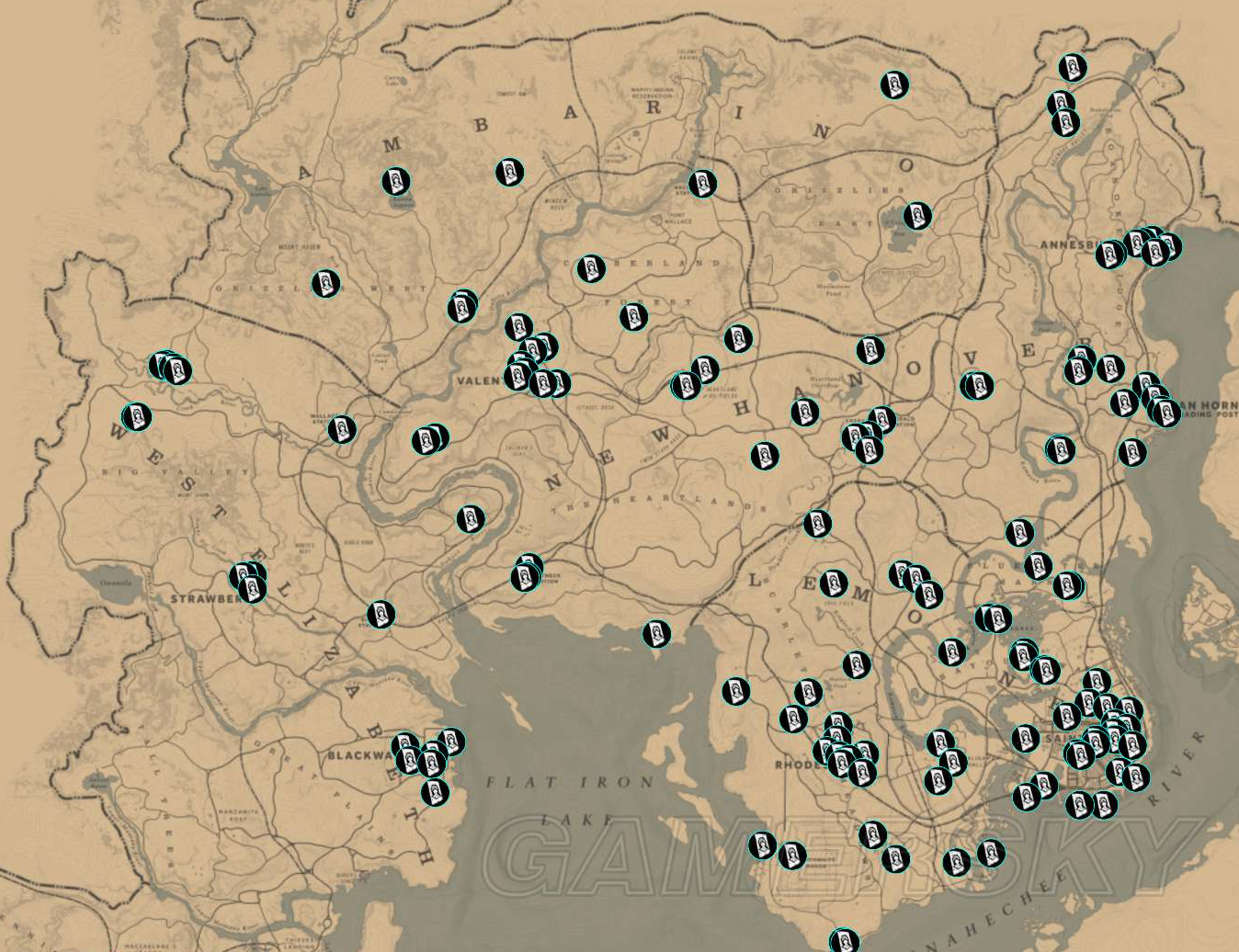Viewport: 1239px width, 952px height.
Task: Select the card marker inside the Dakota River loop
Action: point(471,519)
